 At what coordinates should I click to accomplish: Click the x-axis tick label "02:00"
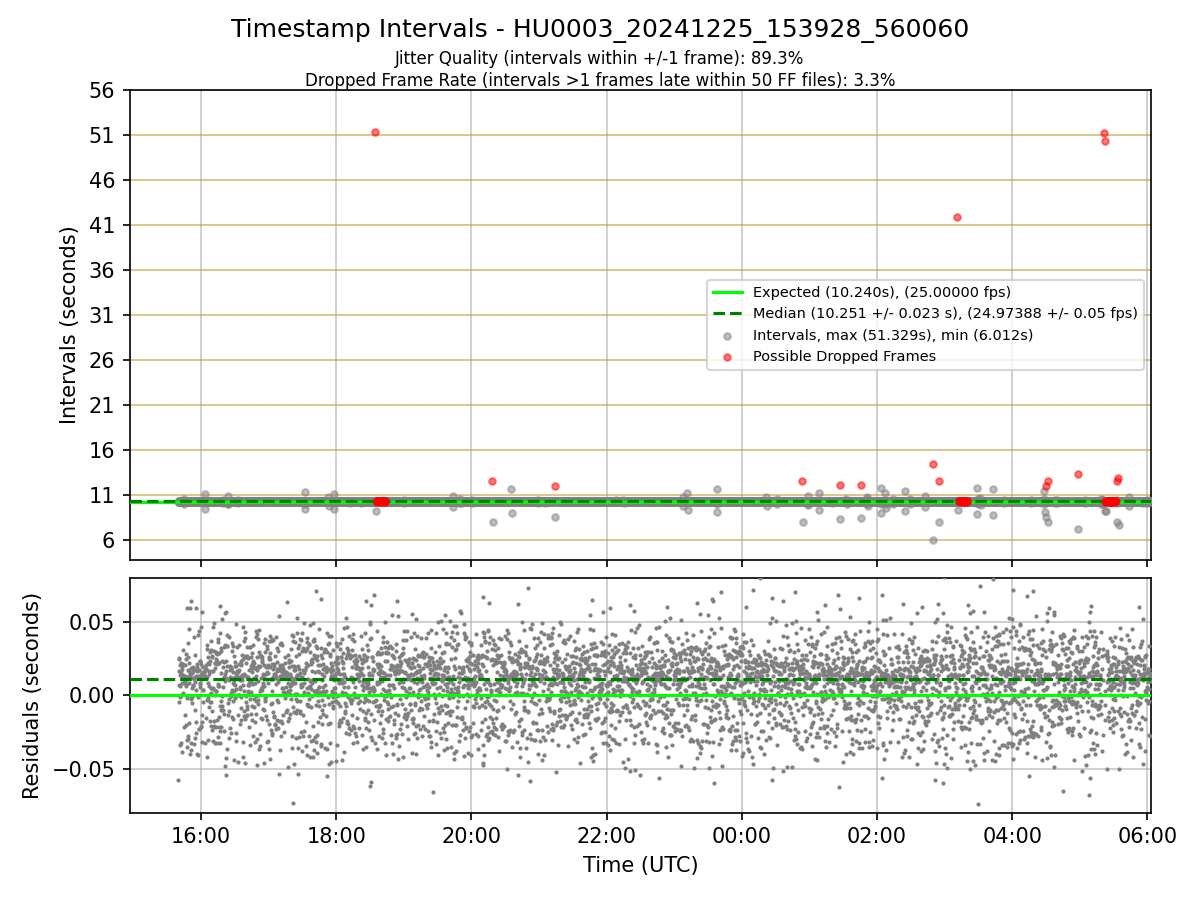tap(877, 835)
